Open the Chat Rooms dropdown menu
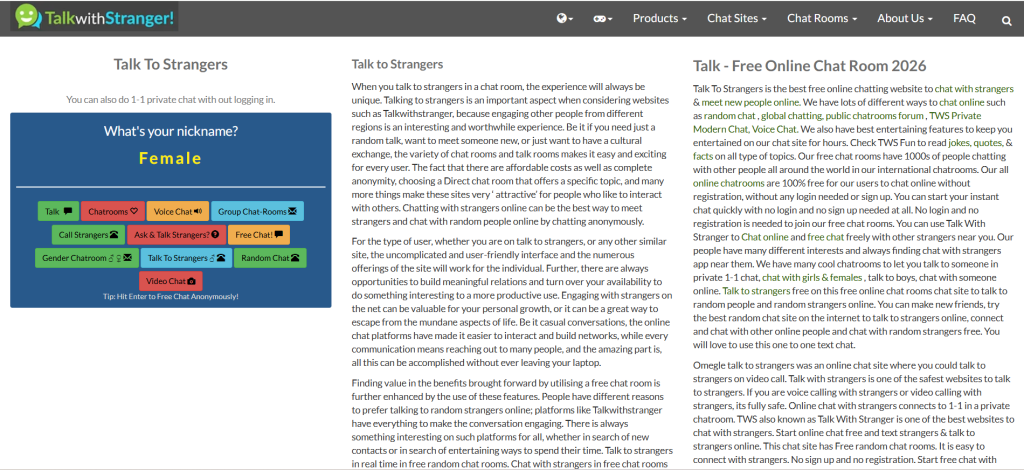This screenshot has width=1024, height=470. (821, 18)
